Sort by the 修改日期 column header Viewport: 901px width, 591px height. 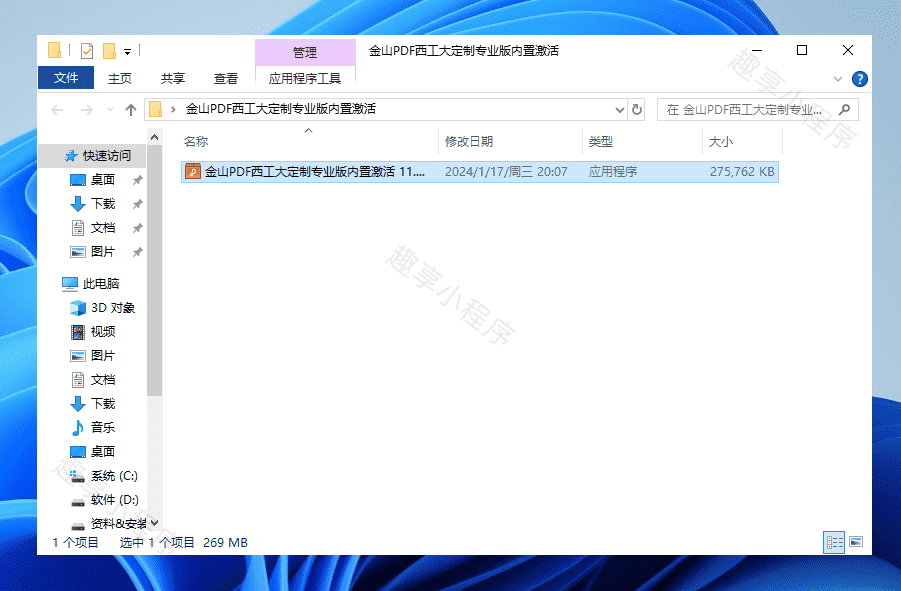click(x=469, y=141)
